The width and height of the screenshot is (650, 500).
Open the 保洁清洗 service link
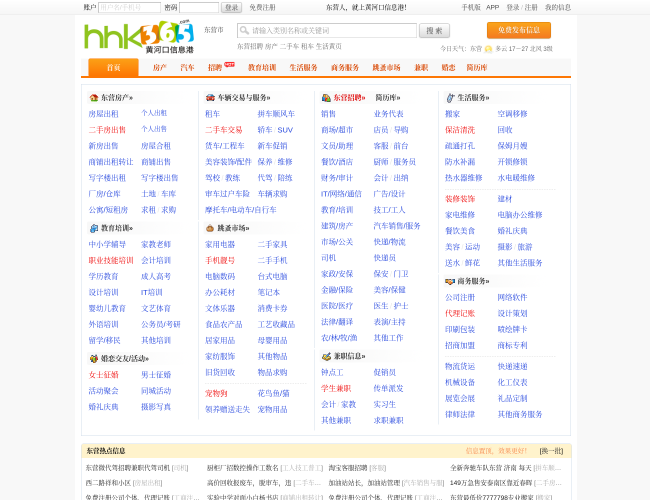coord(460,130)
